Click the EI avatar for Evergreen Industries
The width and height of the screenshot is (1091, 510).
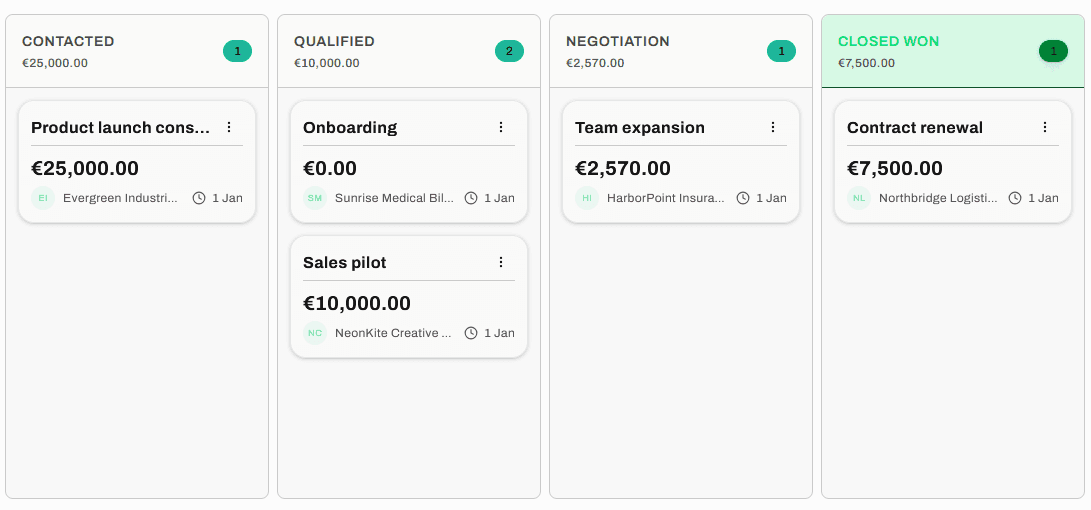[x=43, y=198]
